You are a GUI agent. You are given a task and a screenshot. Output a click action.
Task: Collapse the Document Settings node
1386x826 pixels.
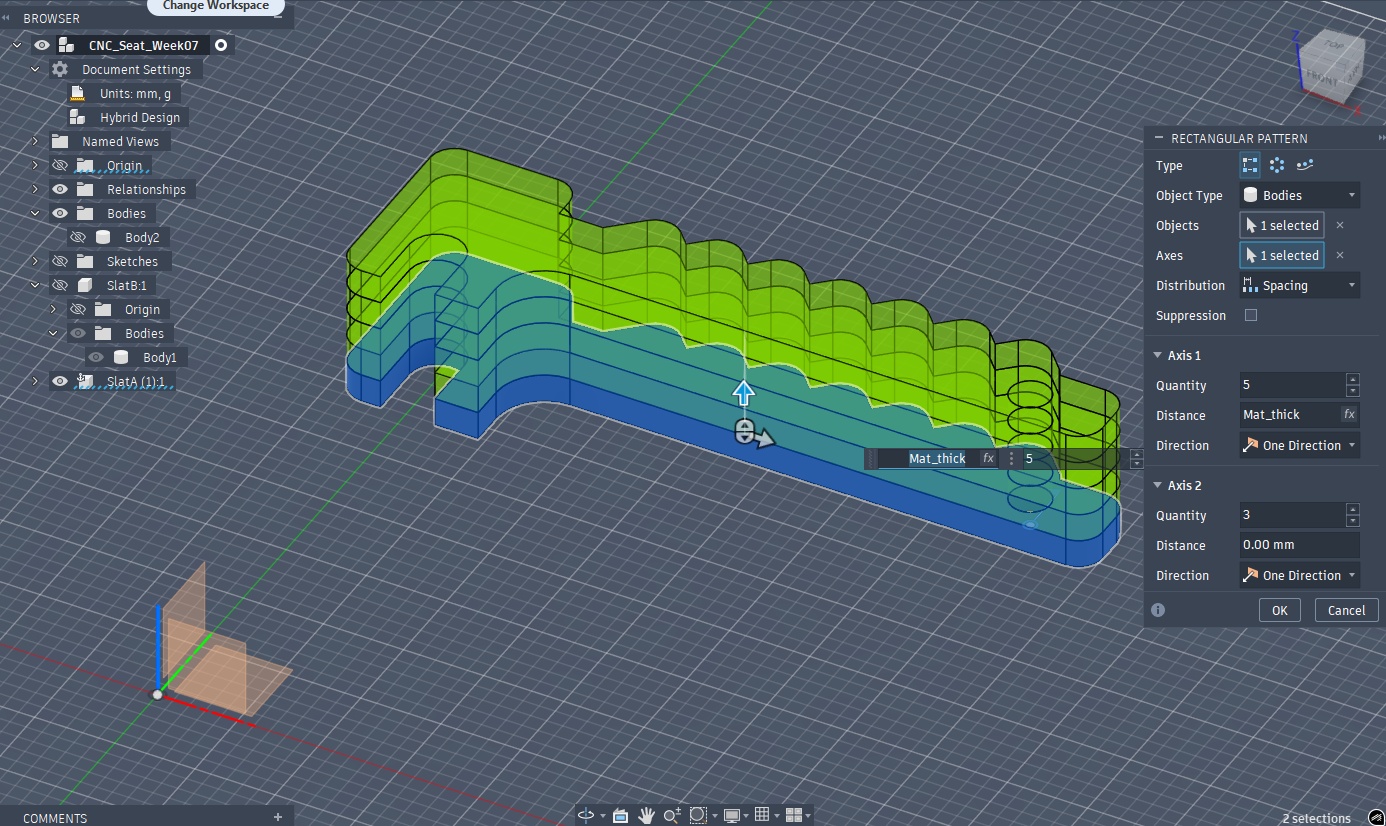(x=35, y=69)
